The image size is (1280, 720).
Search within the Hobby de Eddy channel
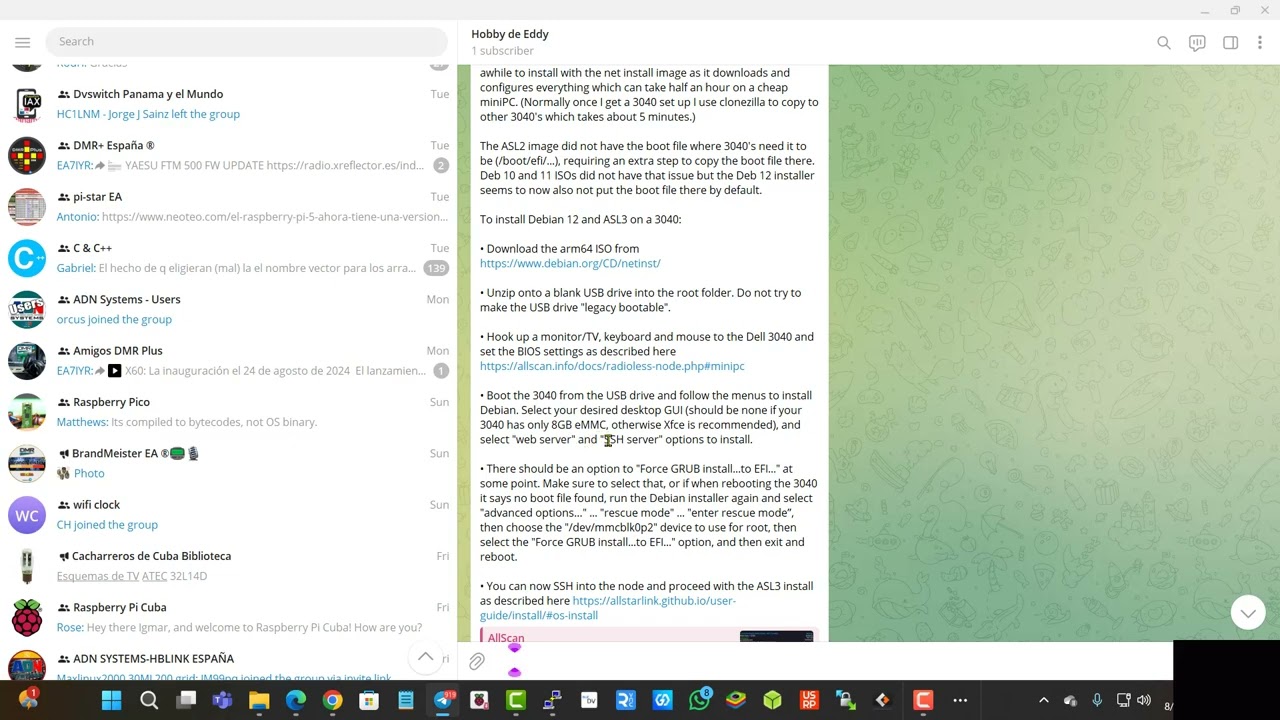(x=1164, y=43)
